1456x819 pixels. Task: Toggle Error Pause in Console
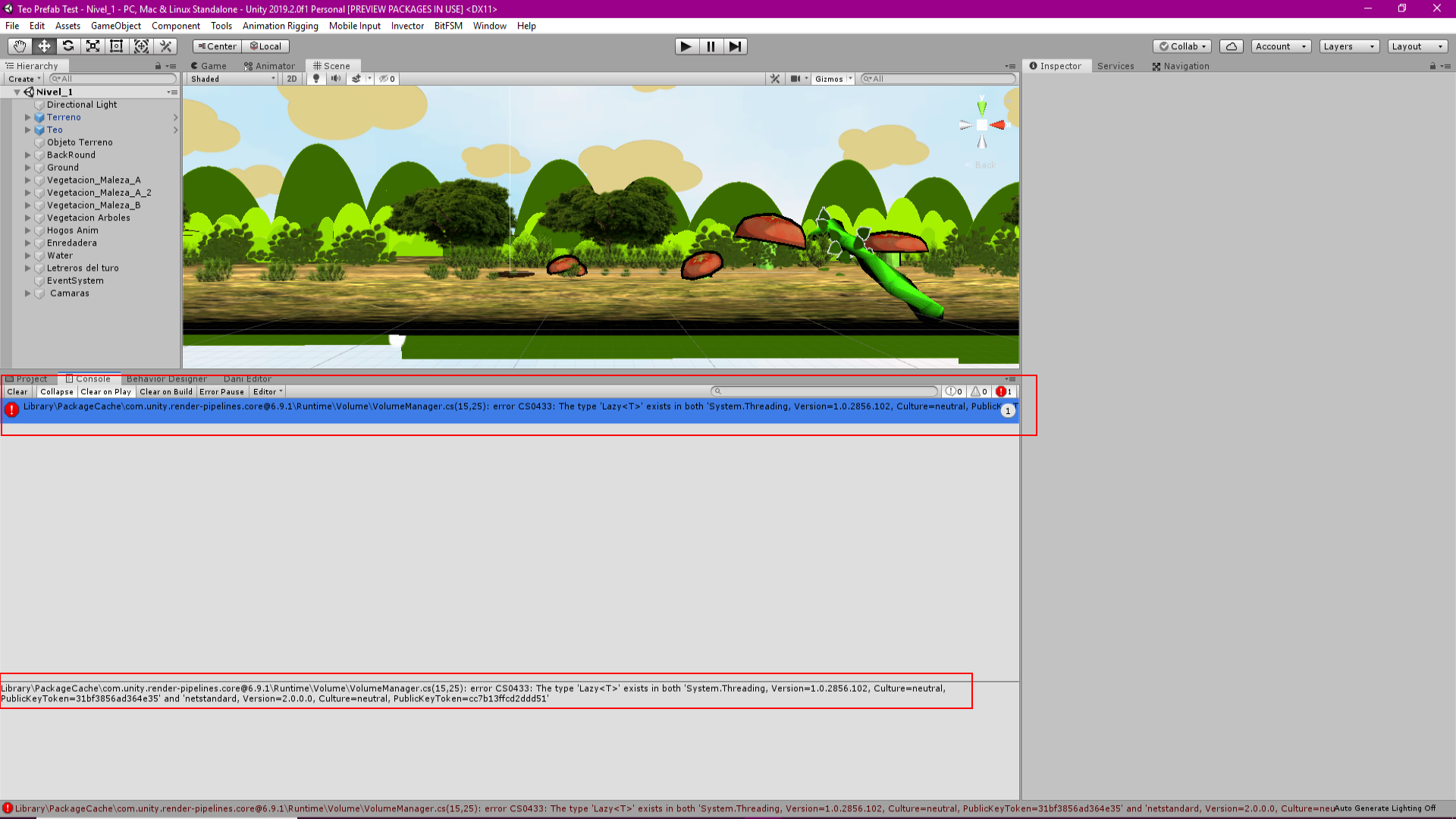(x=221, y=392)
